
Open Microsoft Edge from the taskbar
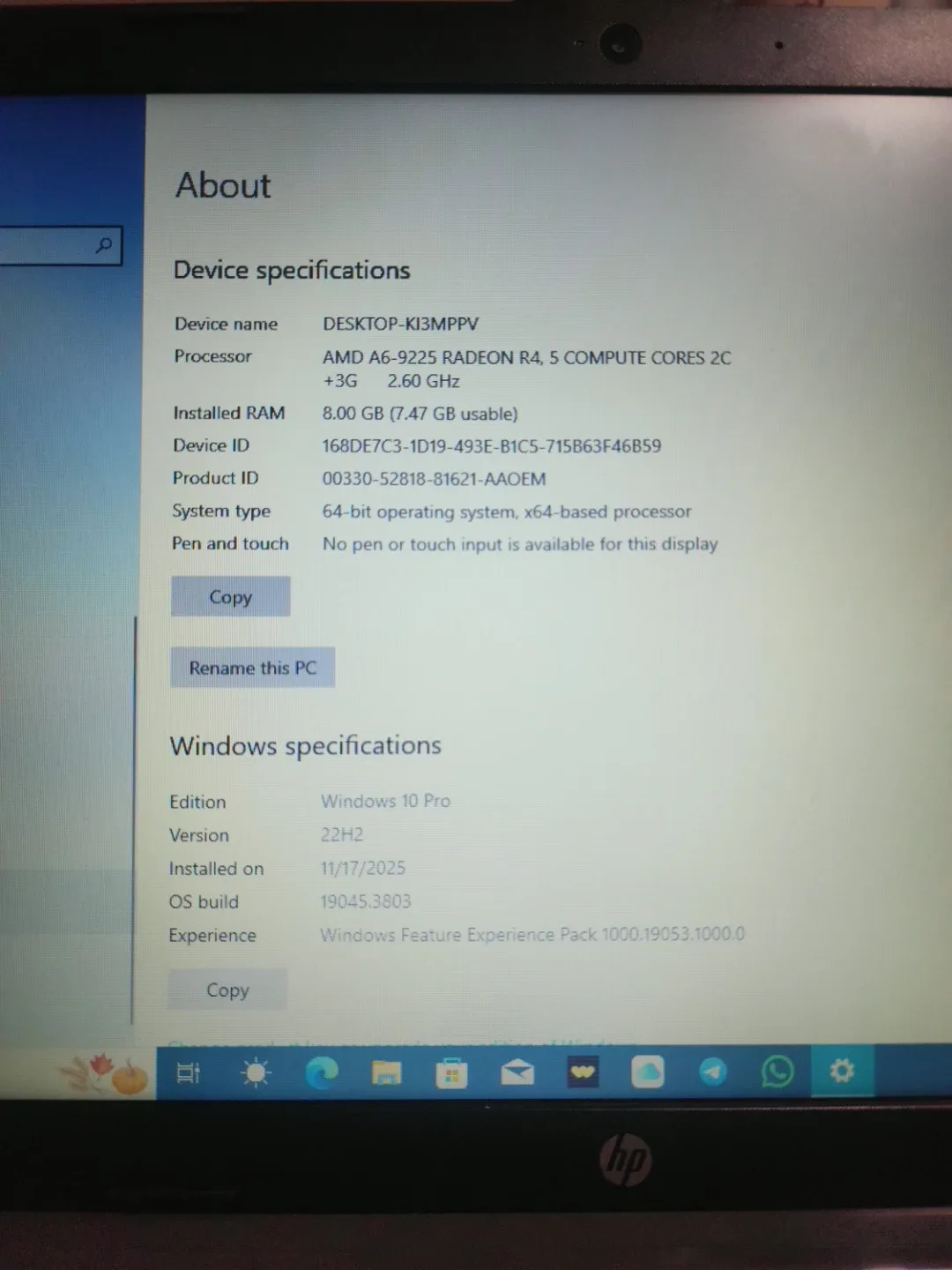coord(321,1072)
